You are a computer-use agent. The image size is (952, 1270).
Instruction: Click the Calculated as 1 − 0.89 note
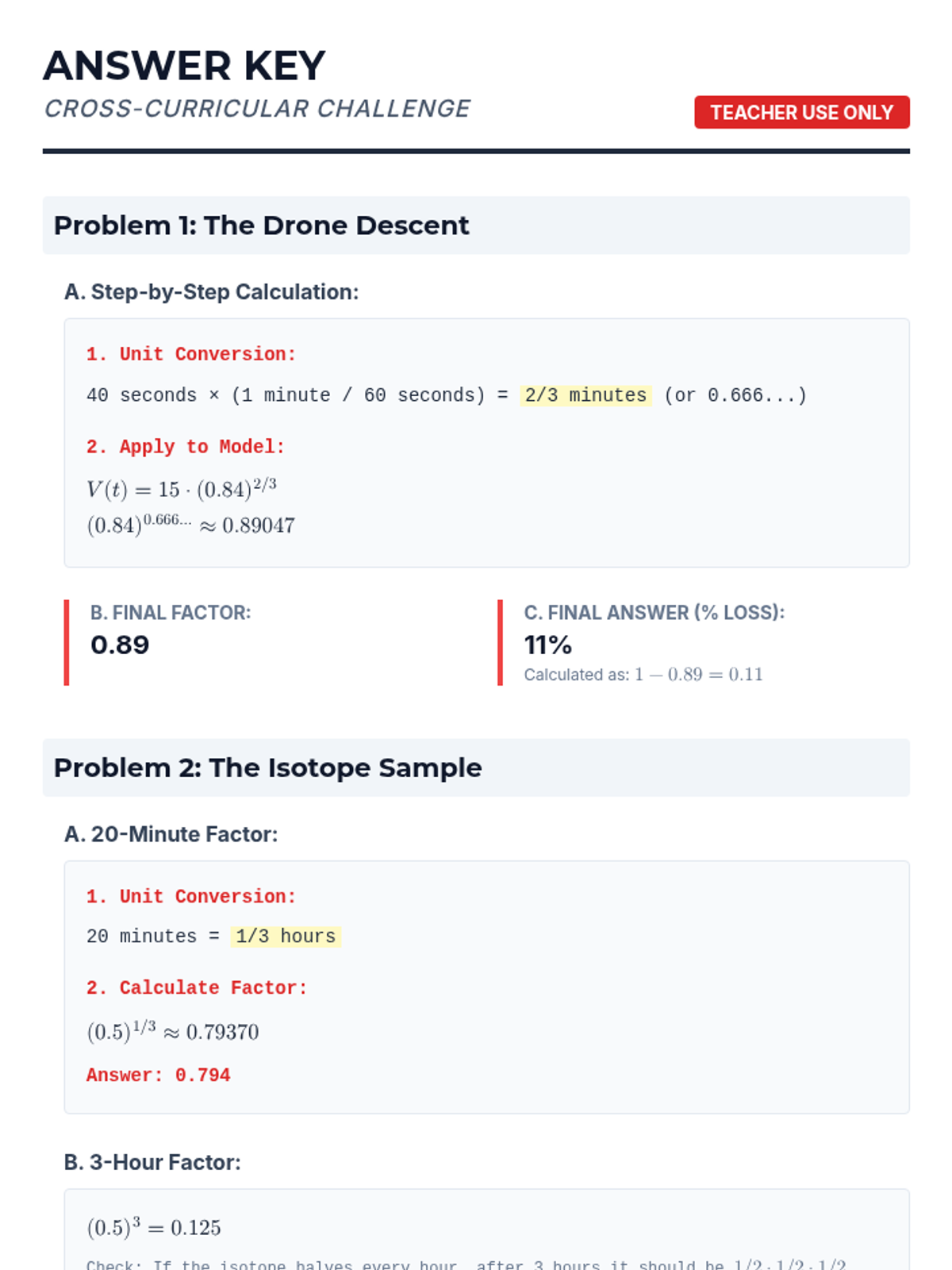coord(643,675)
